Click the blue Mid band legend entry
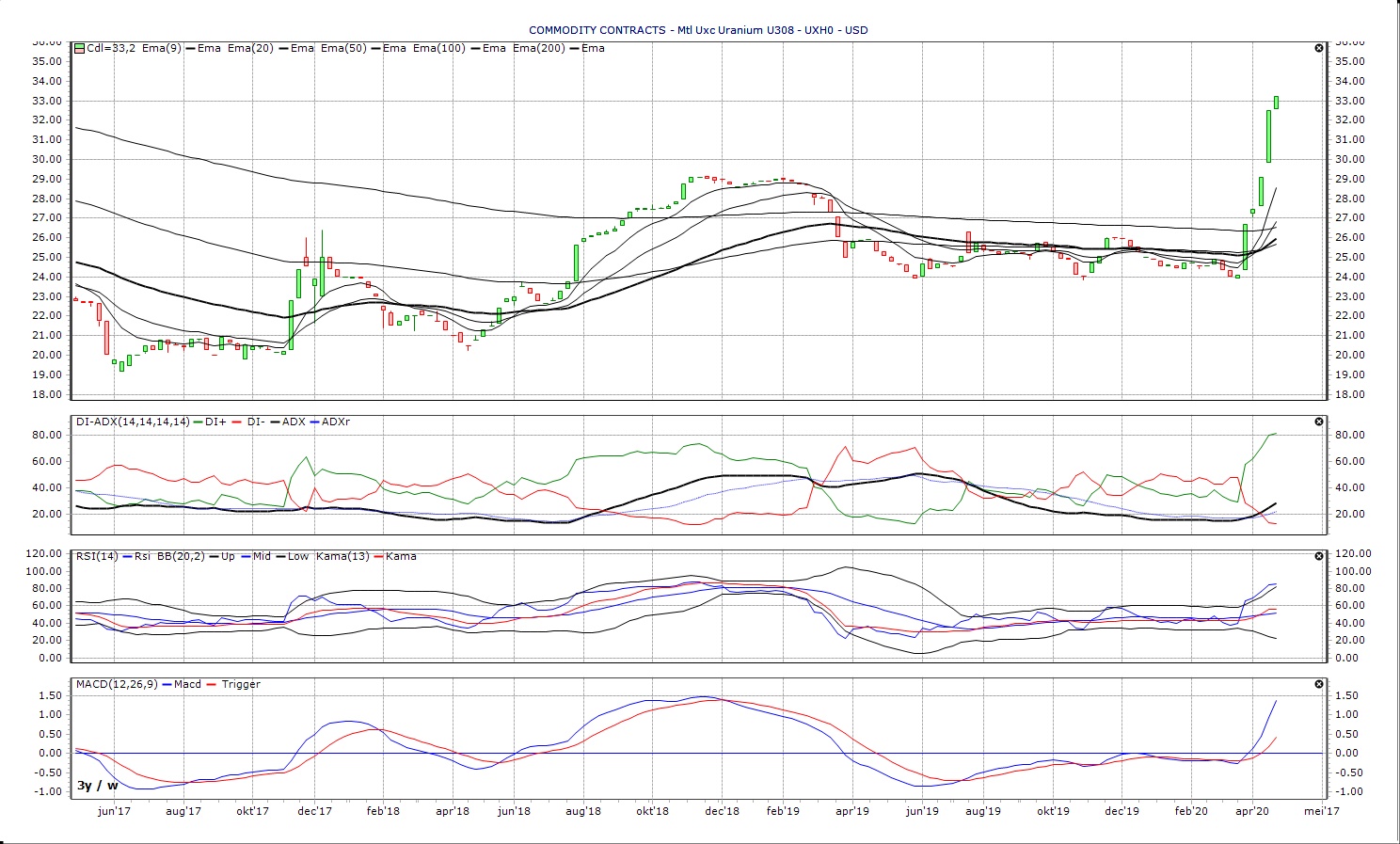This screenshot has height=844, width=1400. pos(255,556)
